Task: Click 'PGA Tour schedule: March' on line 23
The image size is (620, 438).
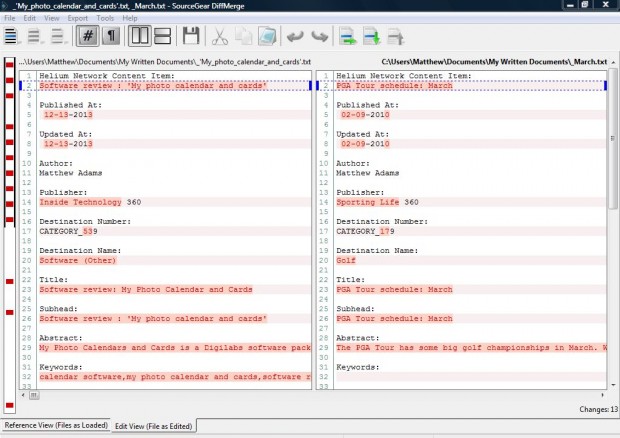Action: tap(394, 289)
